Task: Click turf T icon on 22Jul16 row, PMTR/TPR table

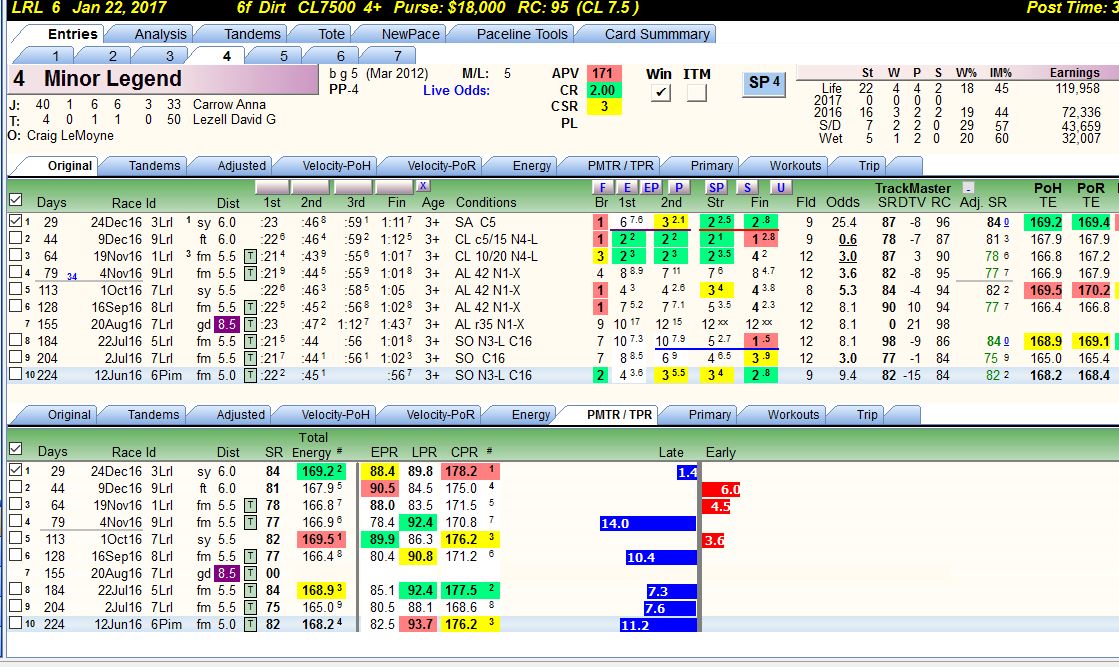Action: [250, 591]
